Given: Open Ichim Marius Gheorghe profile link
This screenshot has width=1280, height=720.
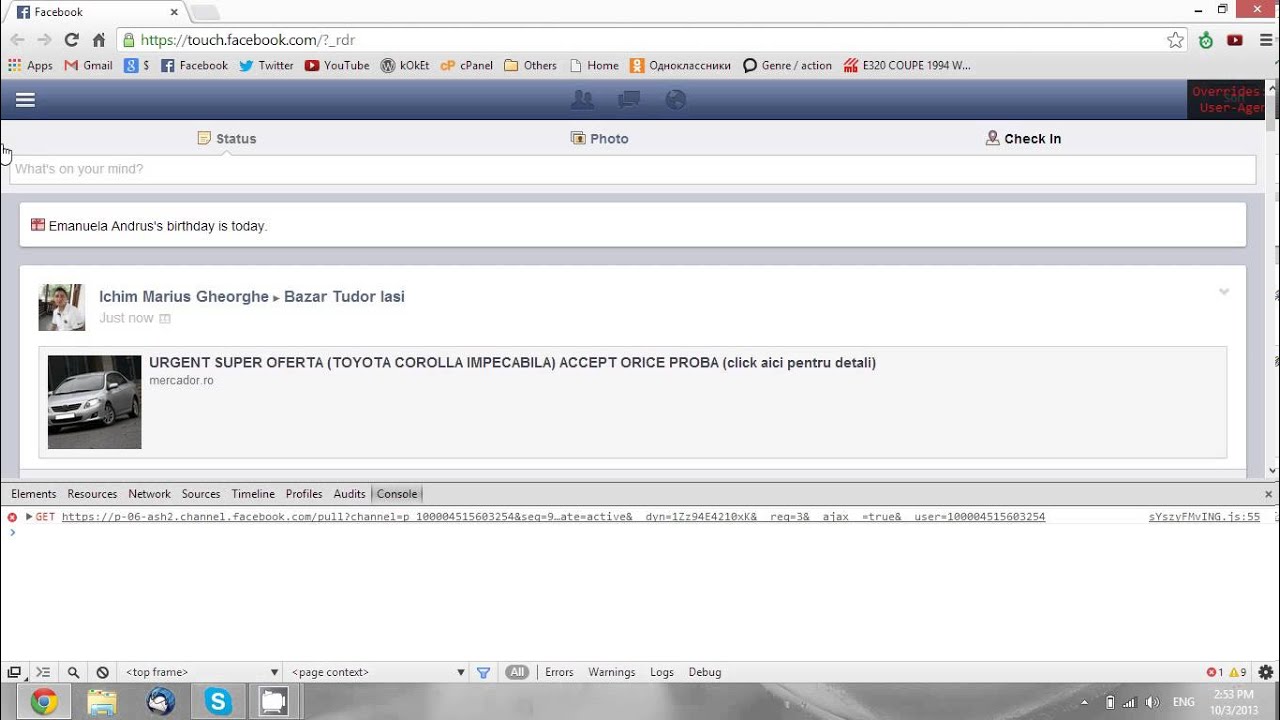Looking at the screenshot, I should click(184, 297).
